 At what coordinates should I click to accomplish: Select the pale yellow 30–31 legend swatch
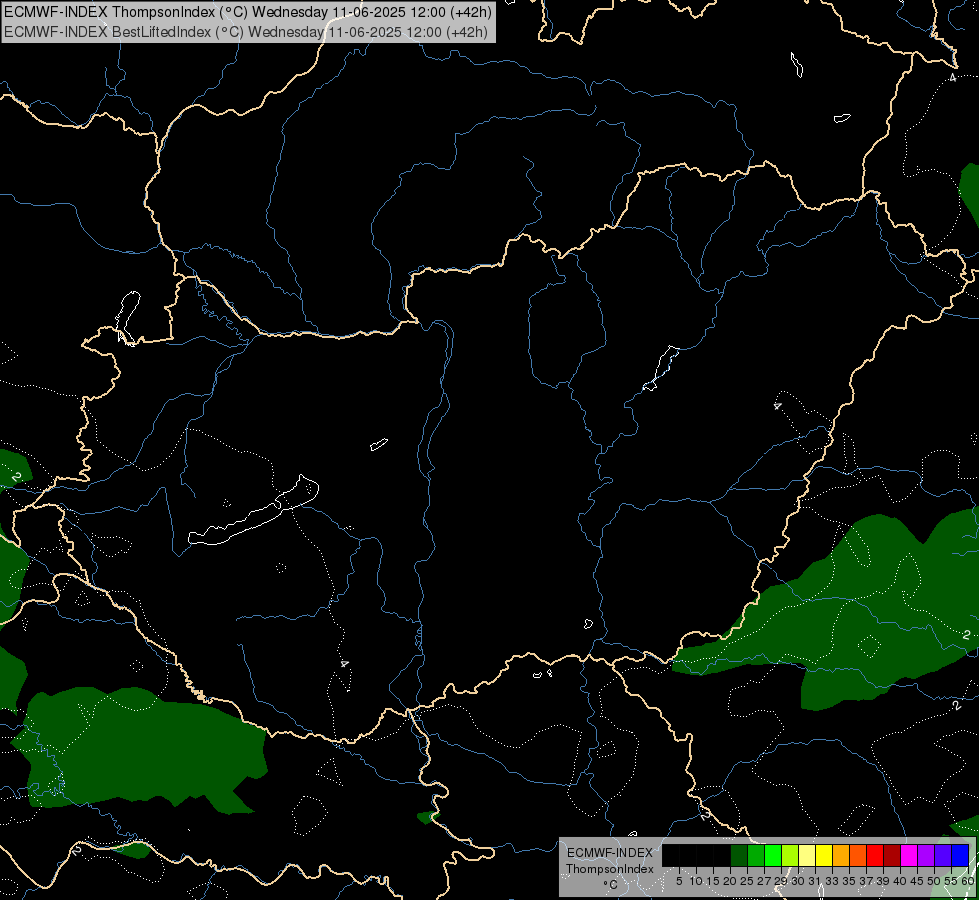click(807, 855)
